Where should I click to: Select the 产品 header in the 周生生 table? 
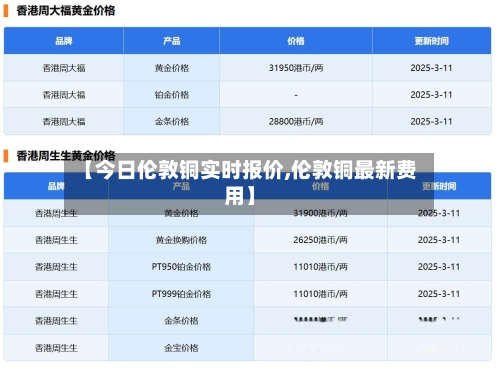click(x=181, y=186)
